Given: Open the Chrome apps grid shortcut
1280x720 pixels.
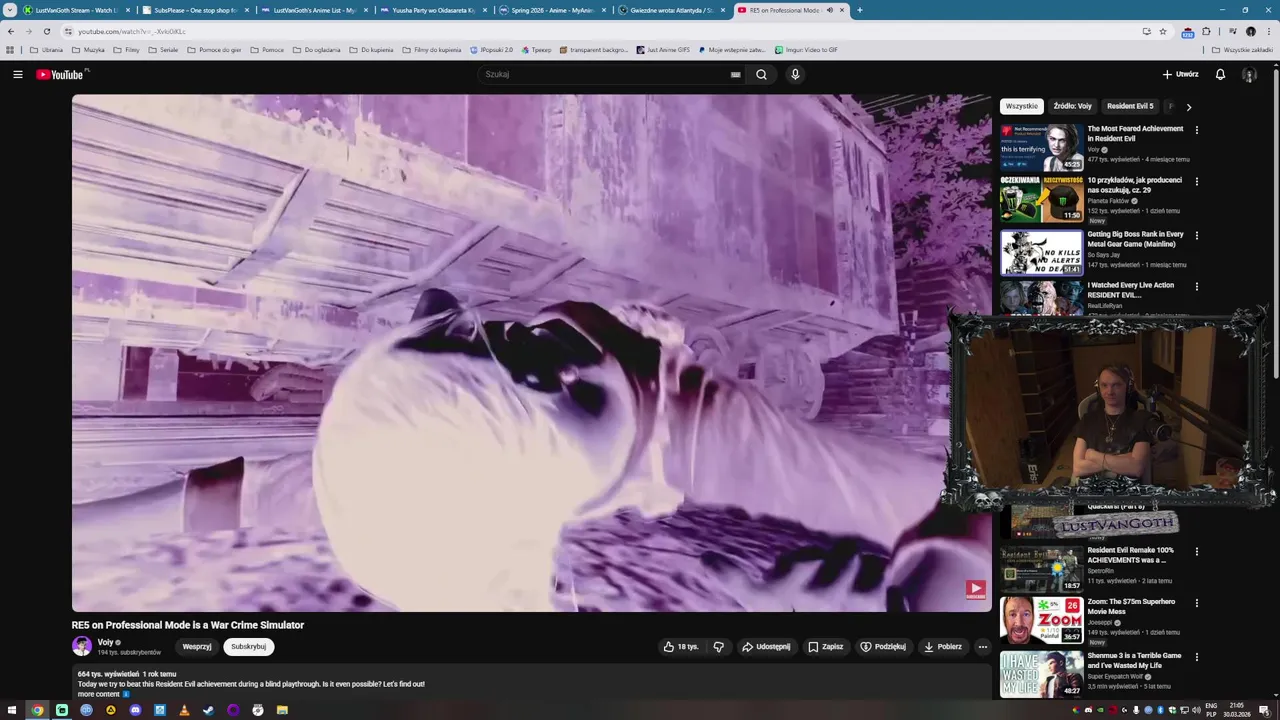Looking at the screenshot, I should (x=10, y=49).
